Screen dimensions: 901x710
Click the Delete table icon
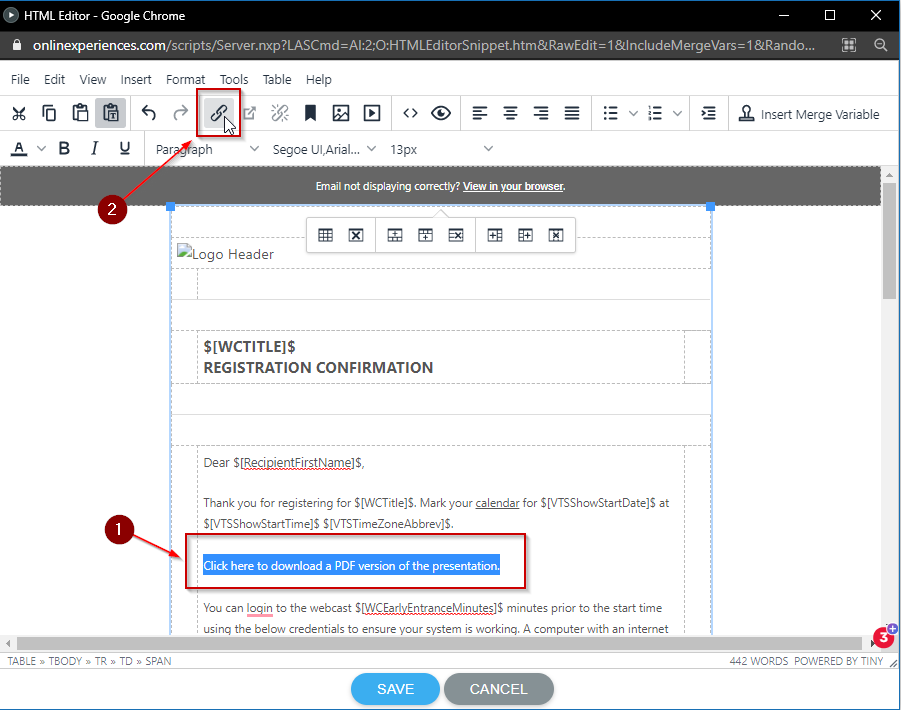pos(356,235)
